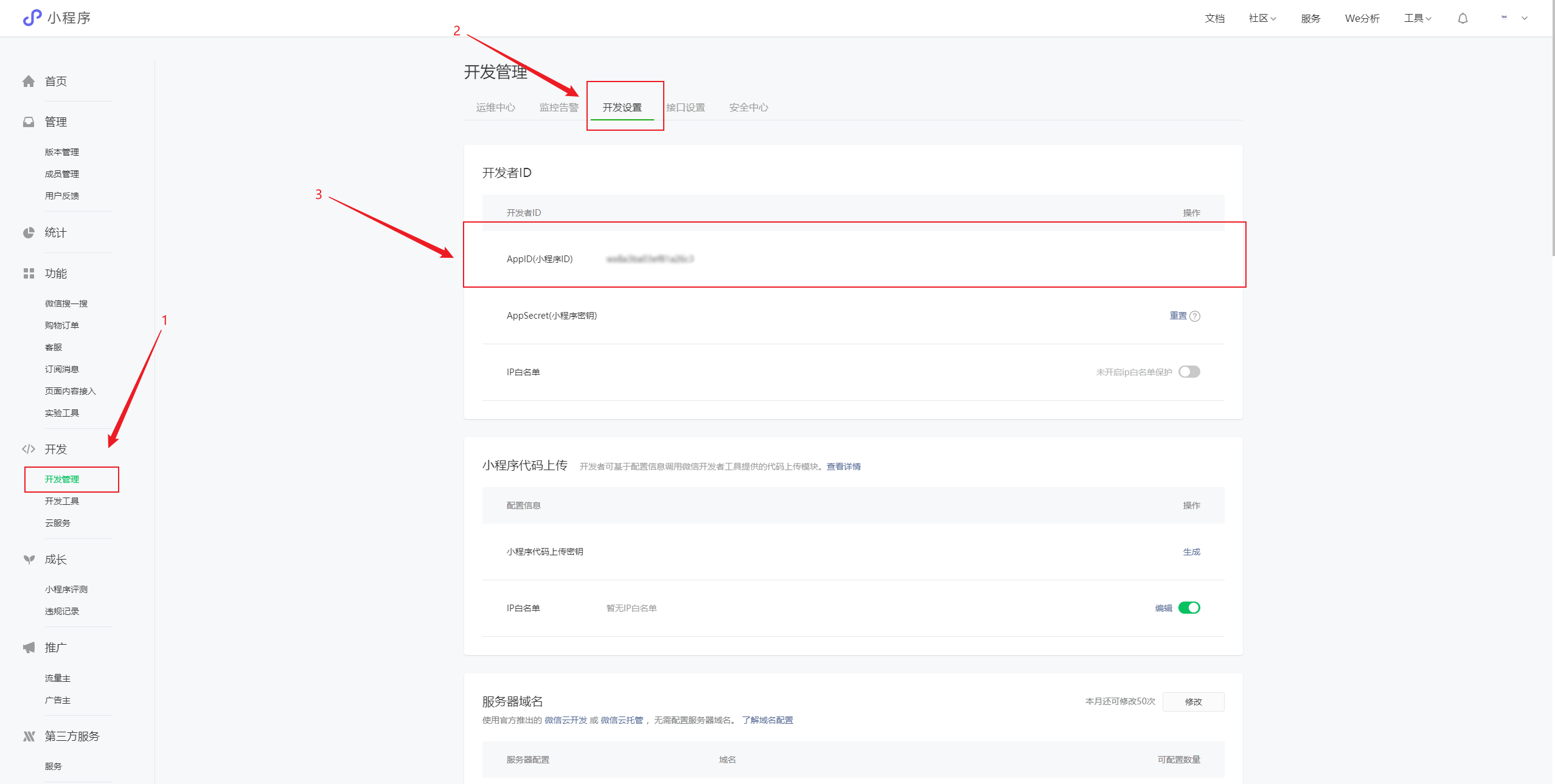Screen dimensions: 1555x784
Task: Open 小程序评测 in the sidebar
Action: [66, 590]
